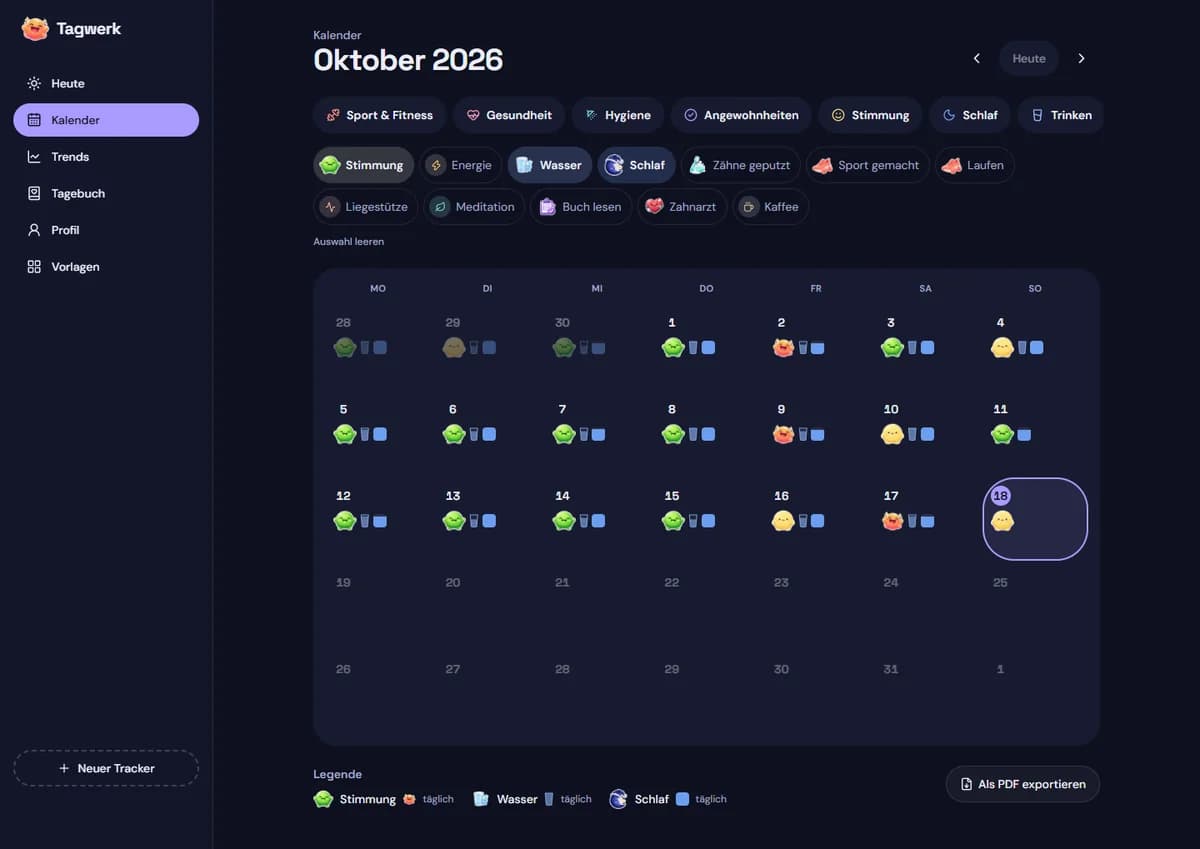Toggle the Schlaf tracker chip with planet icon
Screen dimensions: 1200x849
point(637,165)
